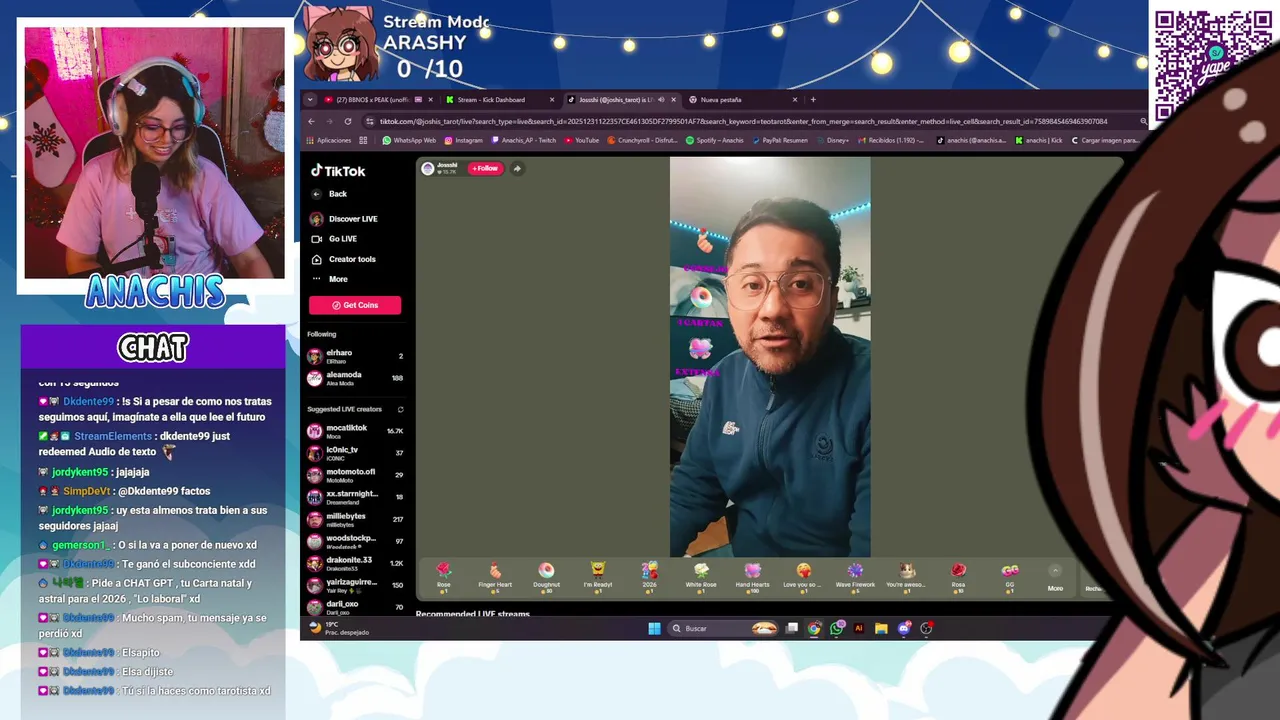1280x720 pixels.
Task: Open the PayPal: Resumen bookmark
Action: pyautogui.click(x=778, y=140)
